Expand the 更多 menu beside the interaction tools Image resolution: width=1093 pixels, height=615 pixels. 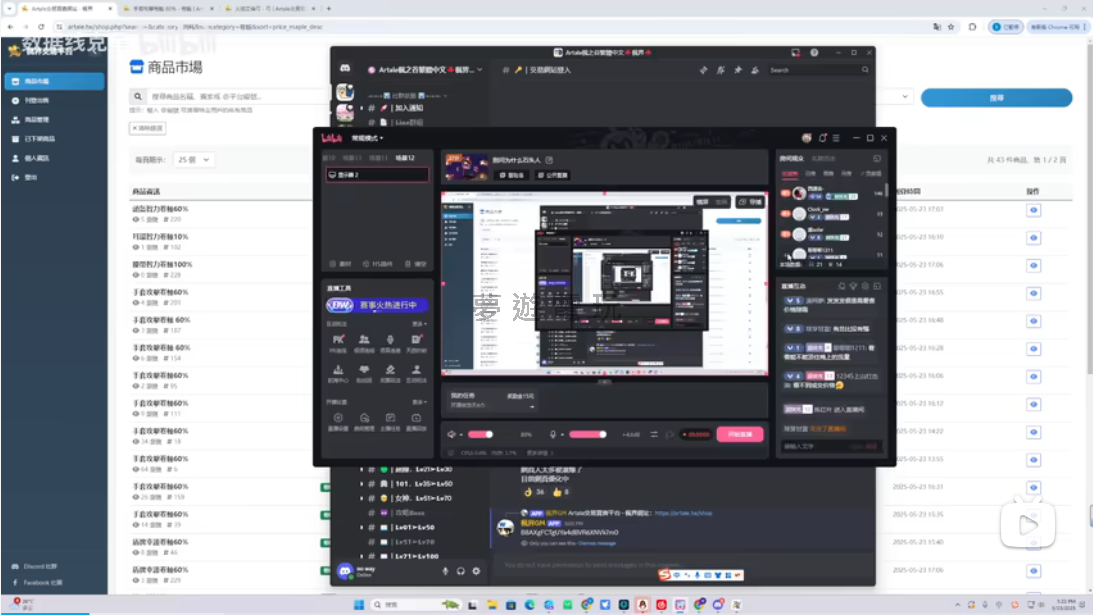click(420, 324)
